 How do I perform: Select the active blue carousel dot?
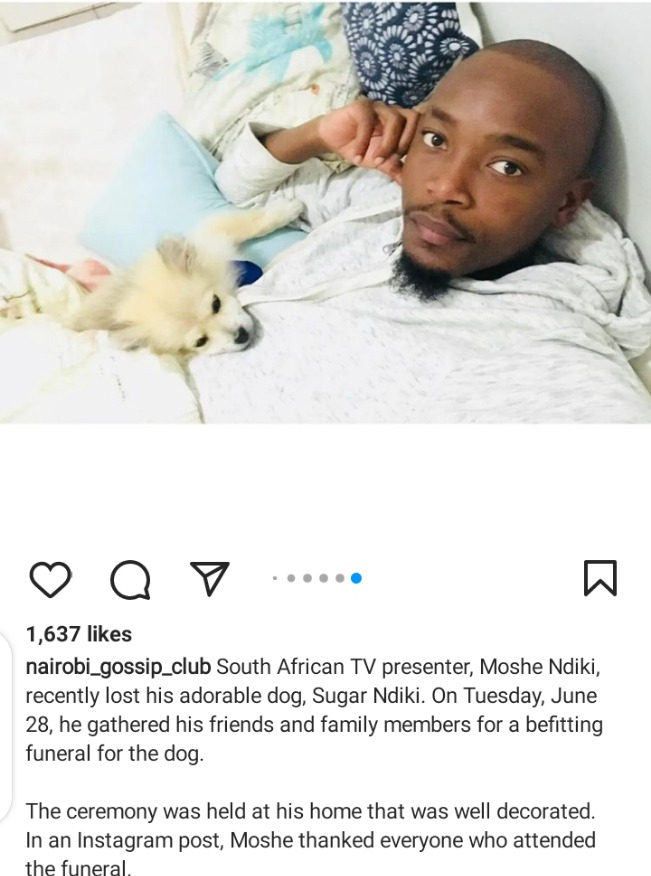pyautogui.click(x=356, y=578)
